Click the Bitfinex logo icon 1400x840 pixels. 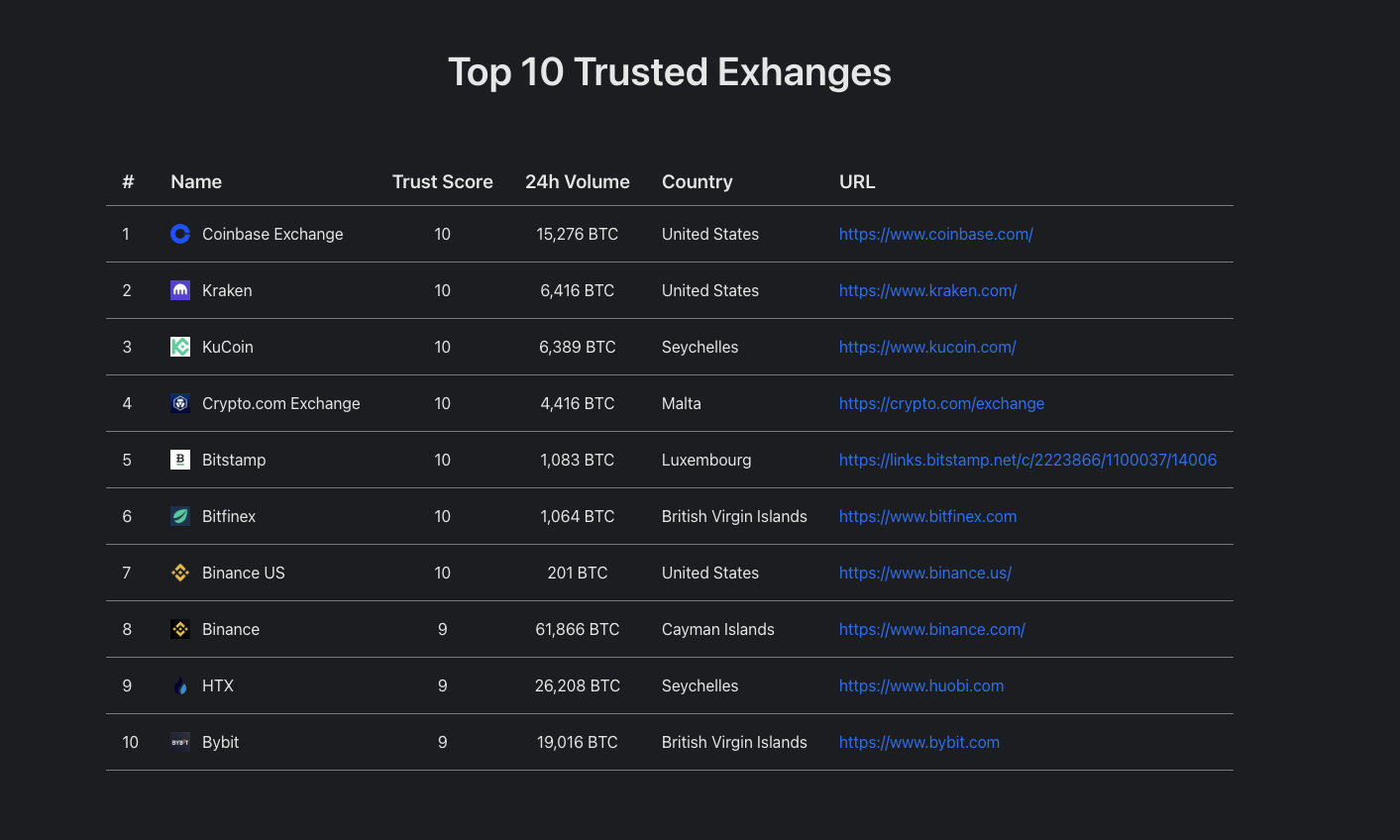(x=179, y=516)
